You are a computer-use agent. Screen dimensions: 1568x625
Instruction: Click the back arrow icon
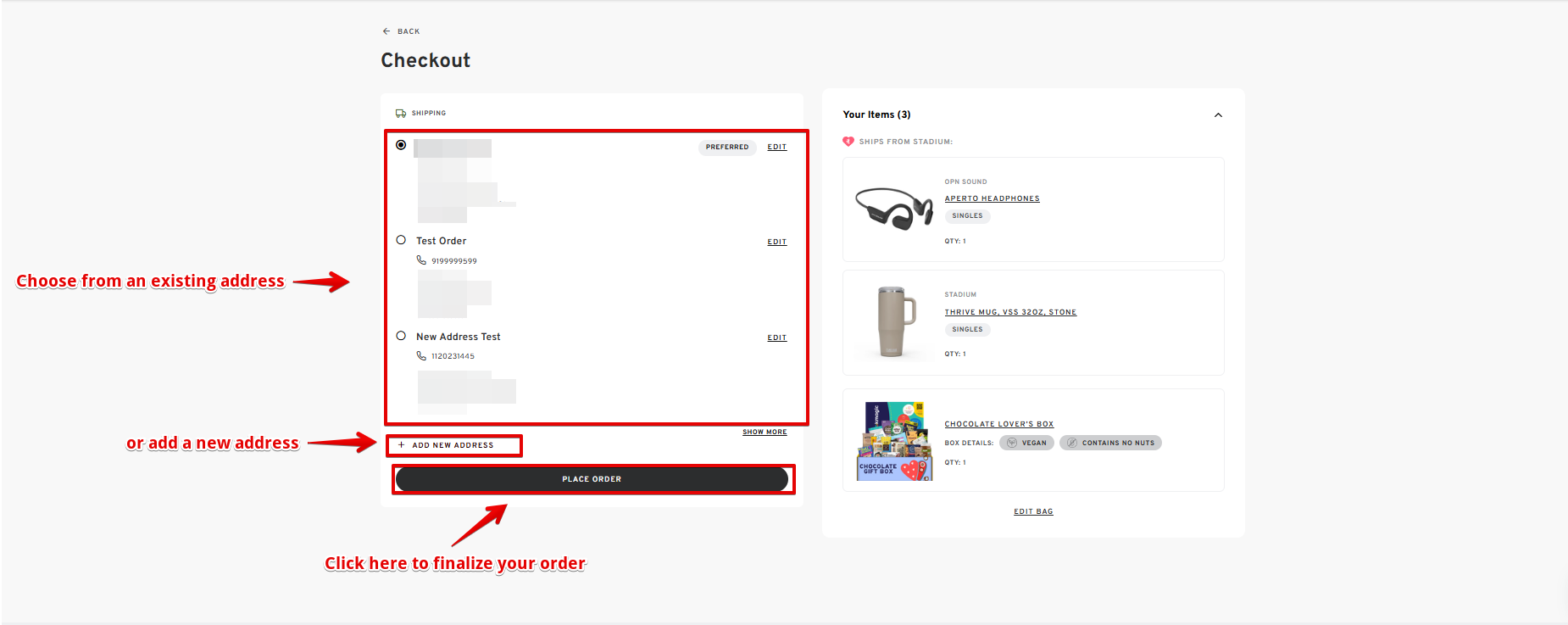386,31
